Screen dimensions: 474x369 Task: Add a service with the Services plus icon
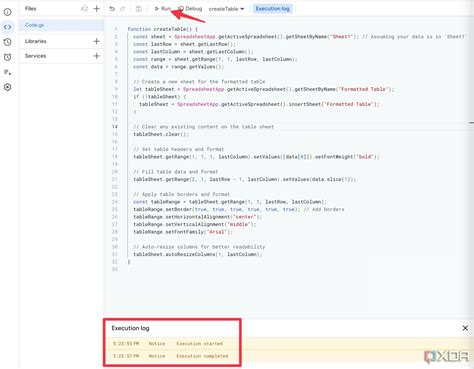96,56
